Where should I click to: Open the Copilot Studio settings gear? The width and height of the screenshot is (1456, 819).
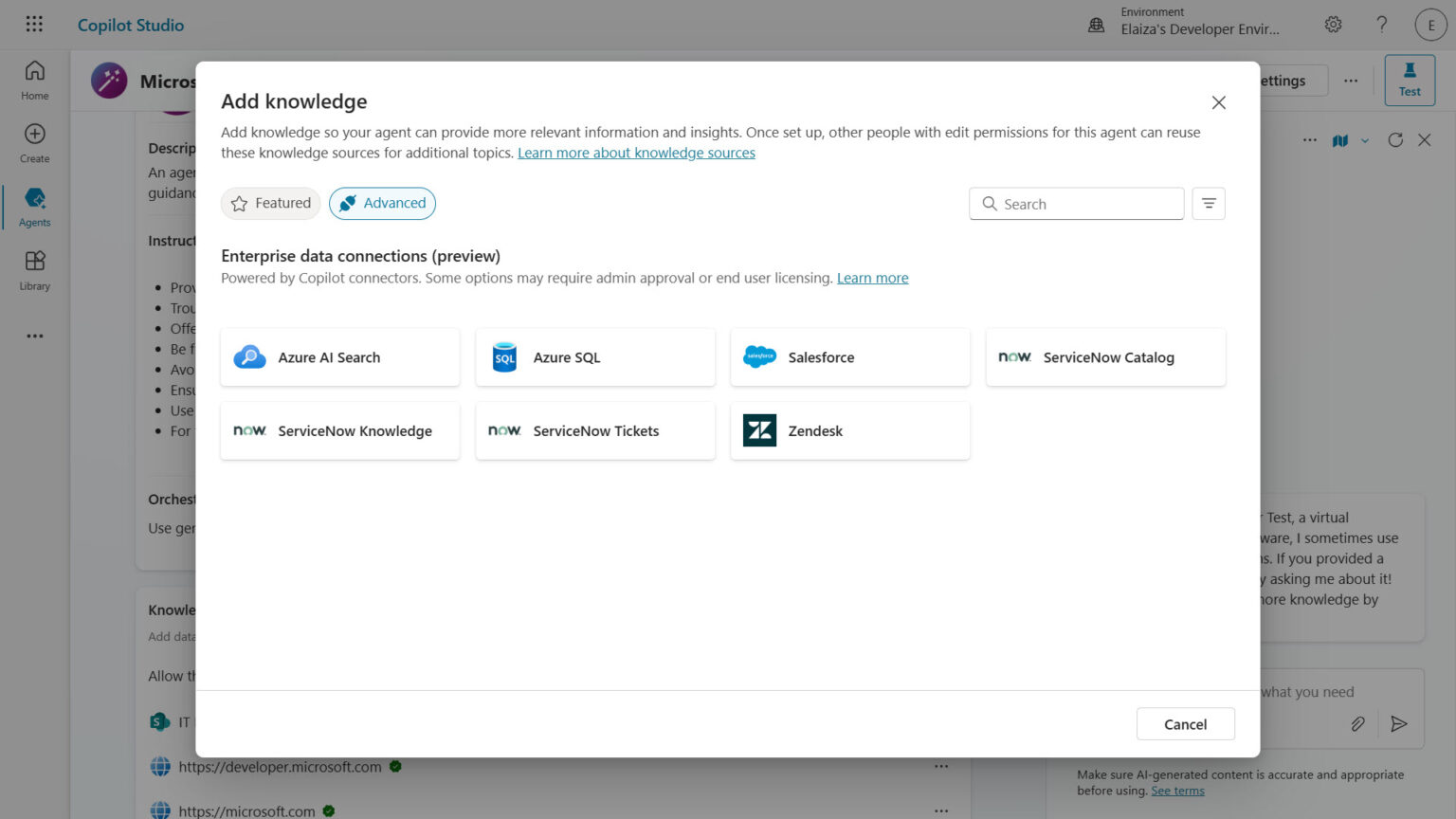click(x=1333, y=24)
